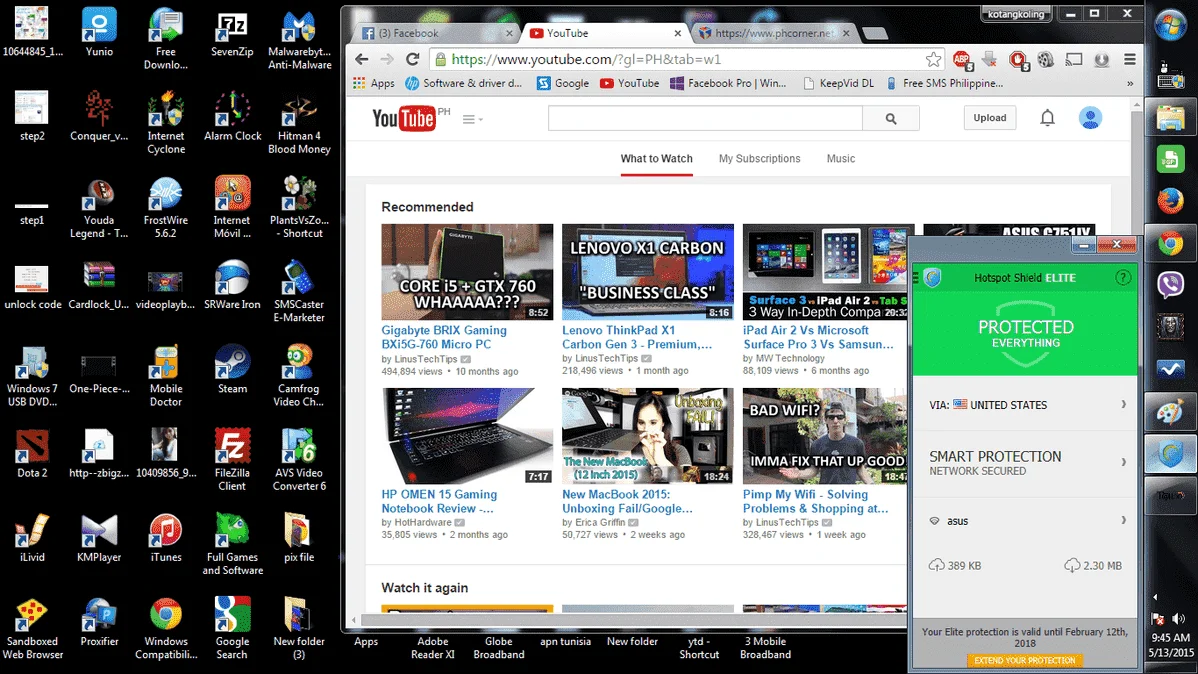This screenshot has width=1198, height=674.
Task: Open KeepVid DL bookmark
Action: 838,83
